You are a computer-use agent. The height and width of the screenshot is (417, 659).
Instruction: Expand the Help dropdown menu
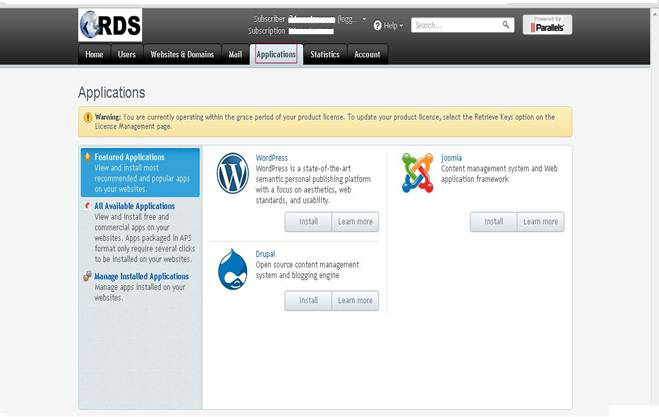389,26
